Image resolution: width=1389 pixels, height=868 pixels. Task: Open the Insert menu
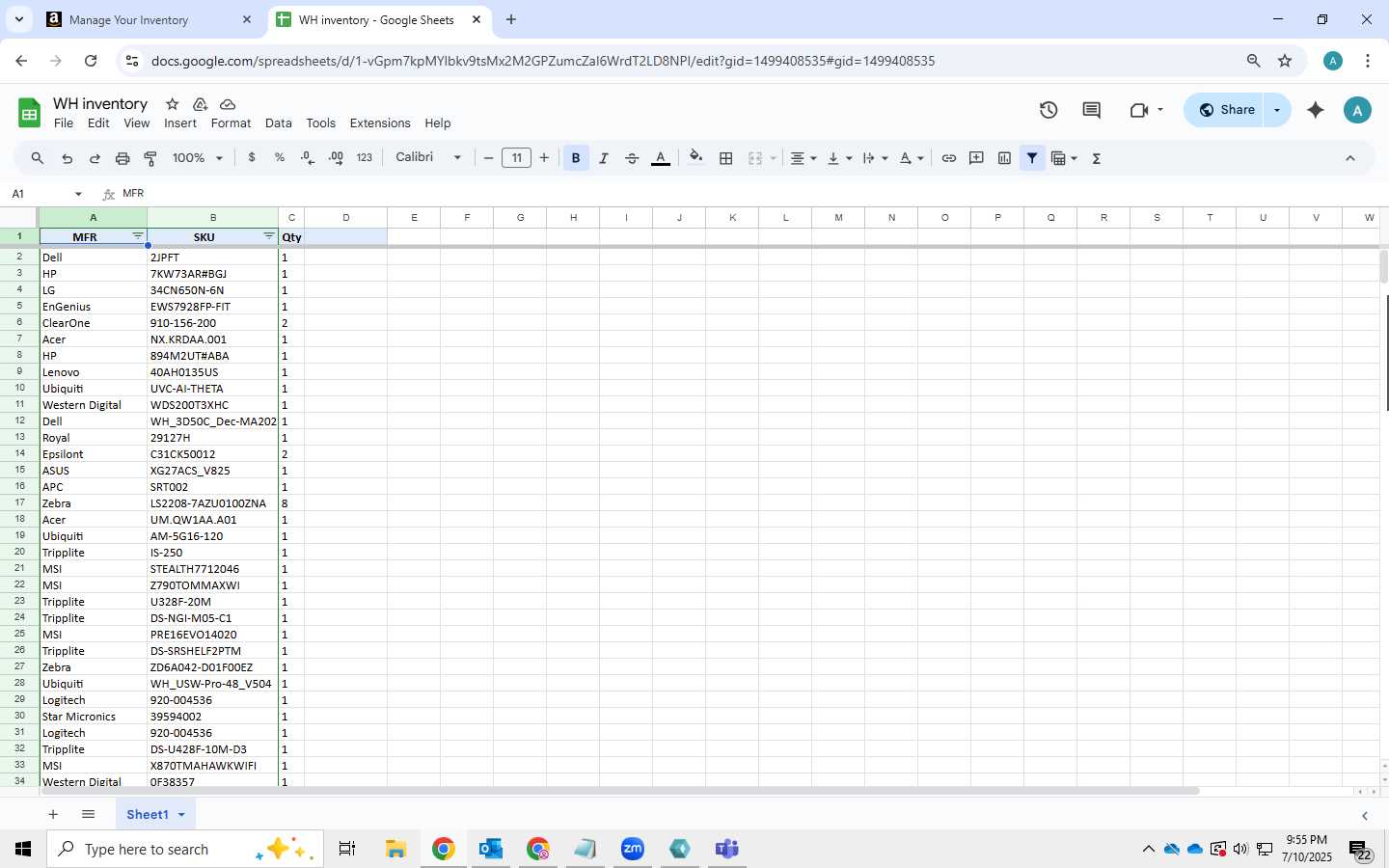[x=180, y=123]
